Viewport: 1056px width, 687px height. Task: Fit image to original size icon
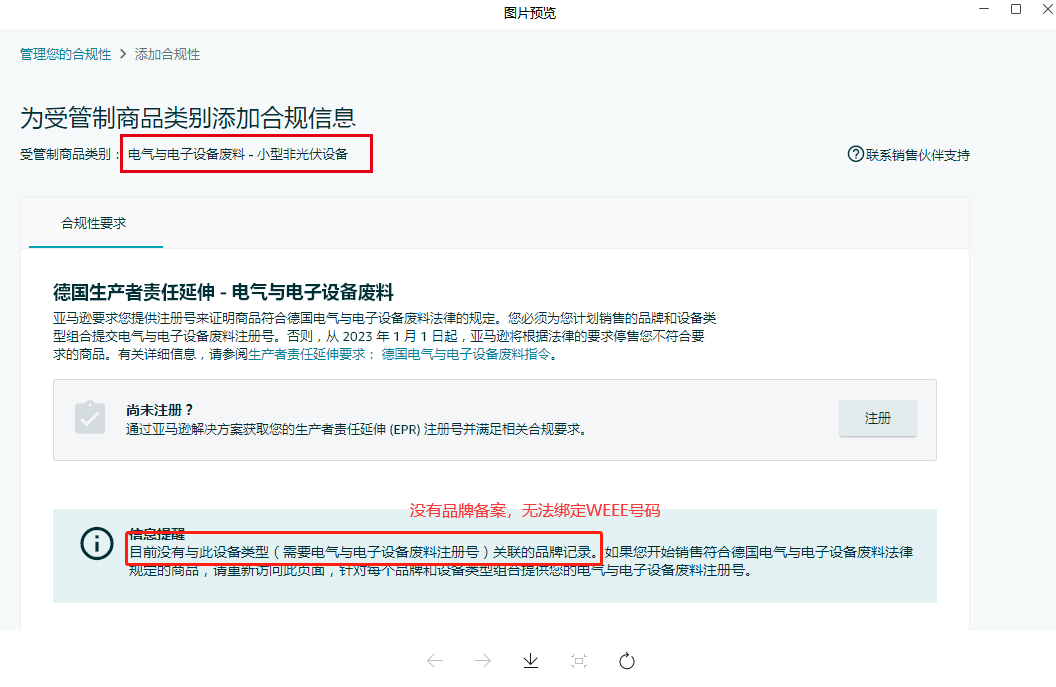[x=579, y=661]
